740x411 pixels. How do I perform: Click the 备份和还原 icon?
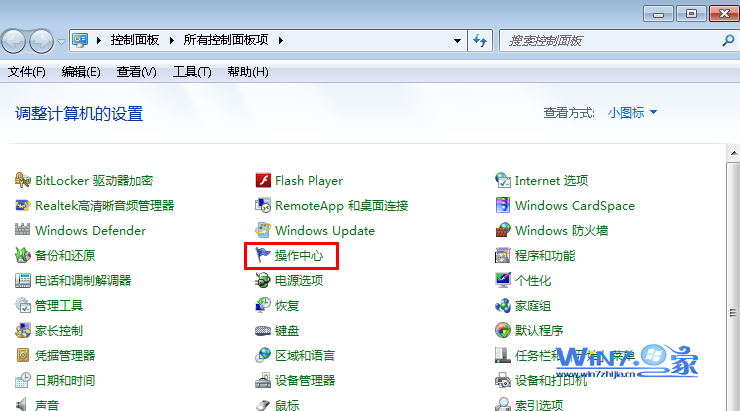tap(22, 255)
